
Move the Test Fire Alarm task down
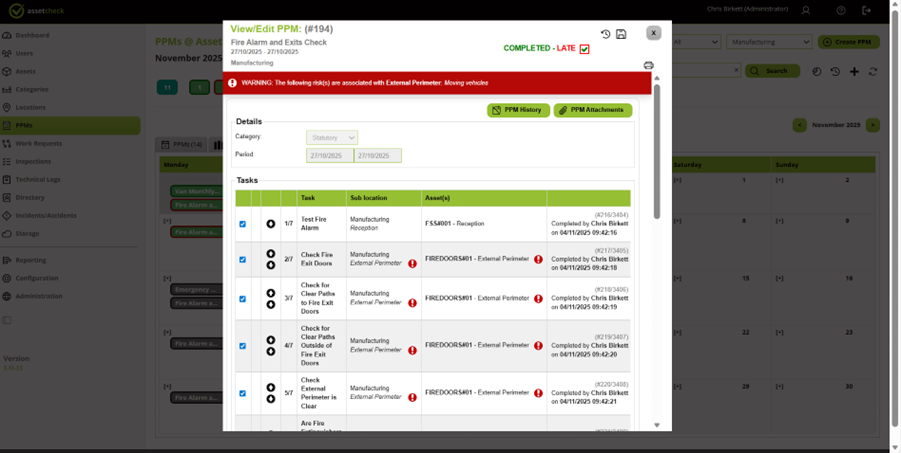[271, 224]
